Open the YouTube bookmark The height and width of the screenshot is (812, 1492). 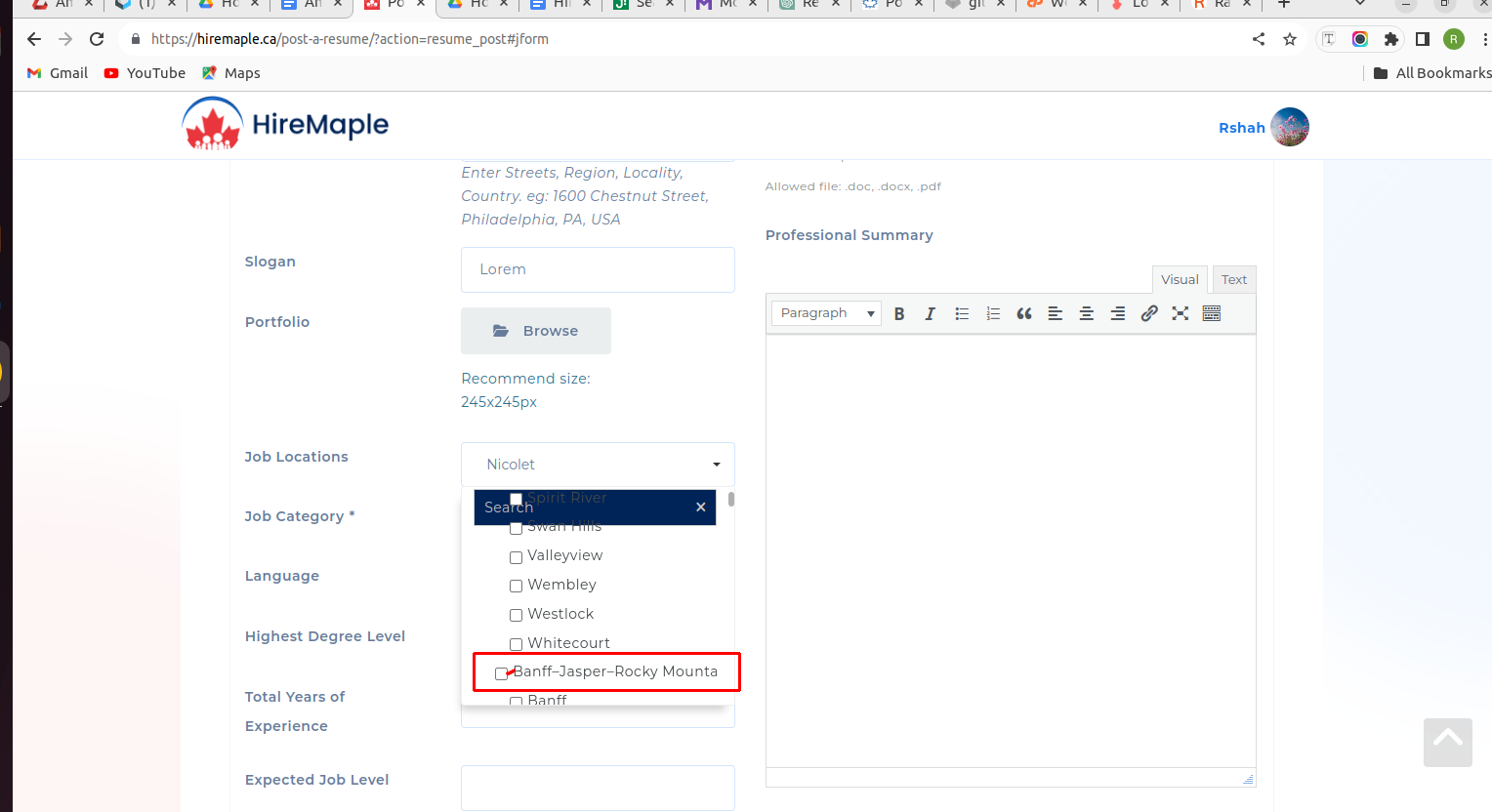(x=145, y=73)
